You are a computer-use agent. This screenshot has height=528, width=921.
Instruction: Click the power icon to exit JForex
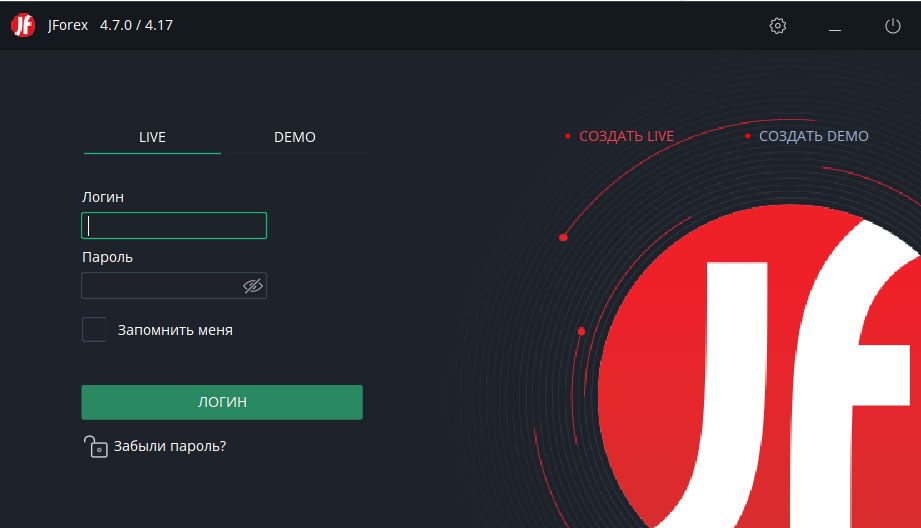coord(893,26)
